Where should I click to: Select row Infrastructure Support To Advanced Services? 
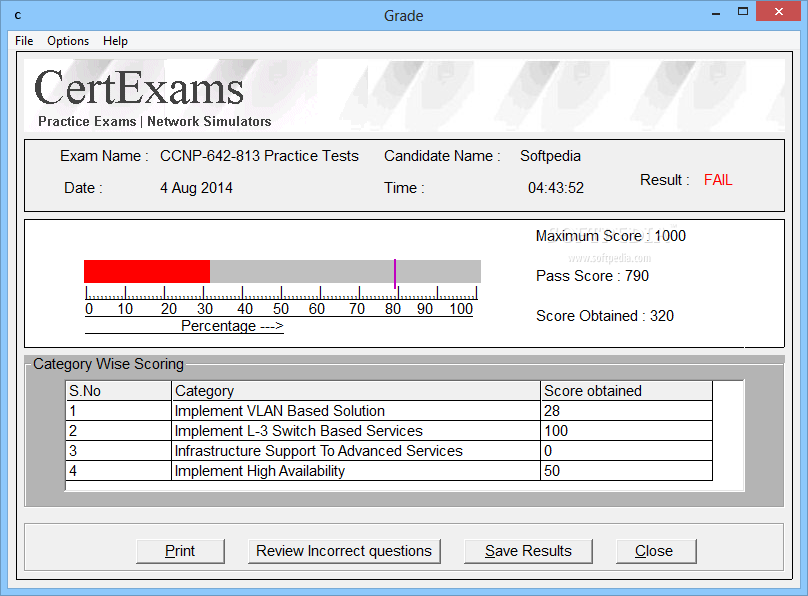[389, 451]
